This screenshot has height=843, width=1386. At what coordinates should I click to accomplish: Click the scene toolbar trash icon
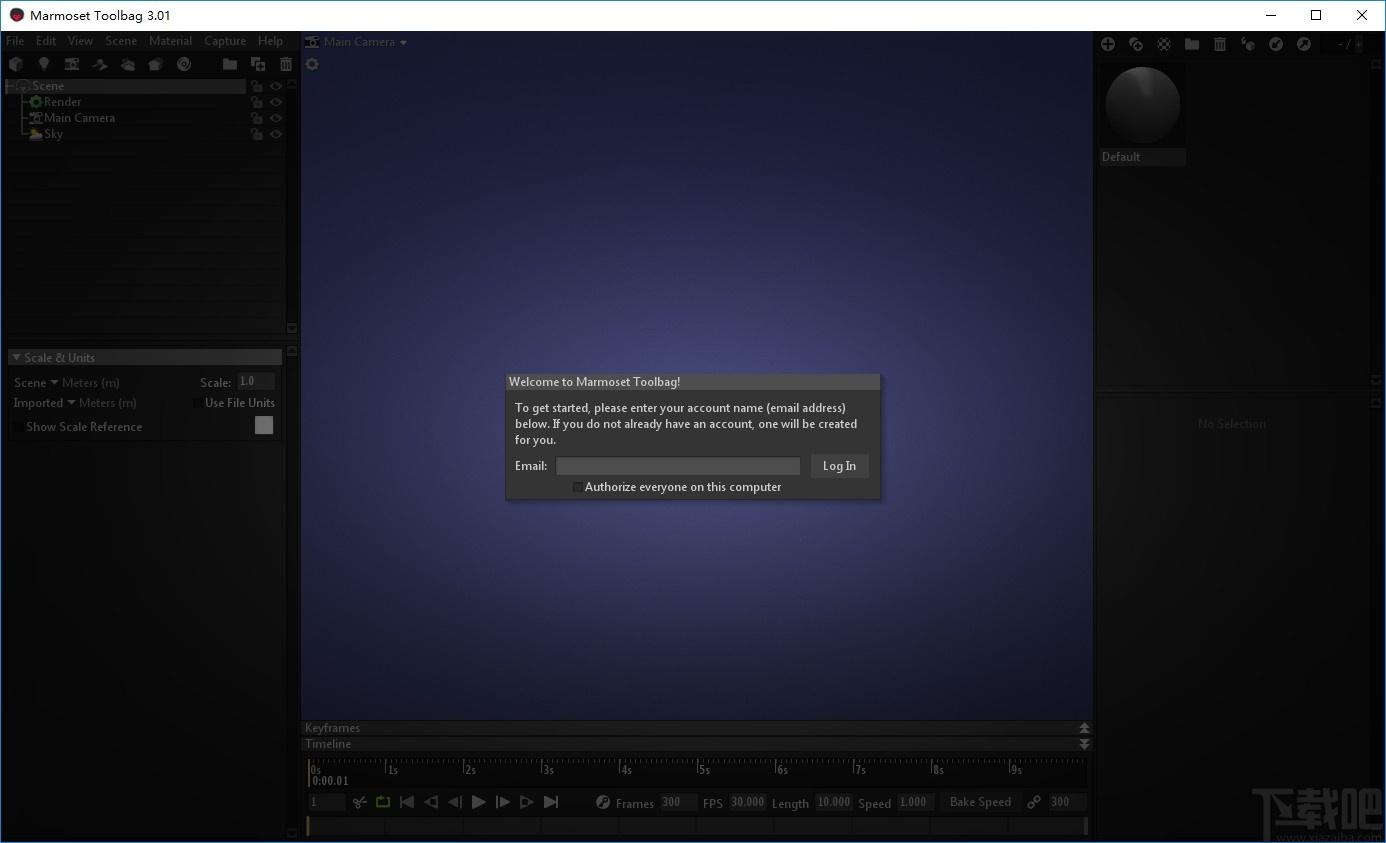(x=286, y=64)
